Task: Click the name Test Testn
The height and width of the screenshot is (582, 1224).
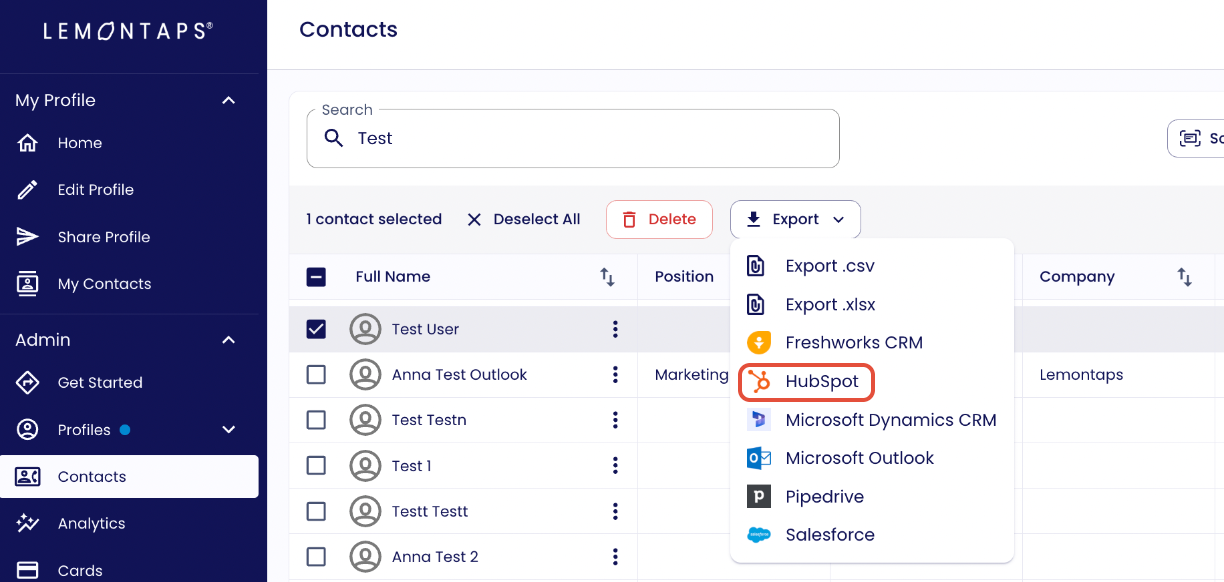Action: [429, 420]
